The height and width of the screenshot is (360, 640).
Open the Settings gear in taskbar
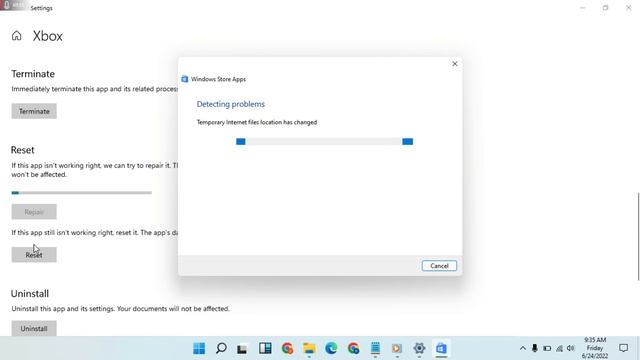(419, 348)
